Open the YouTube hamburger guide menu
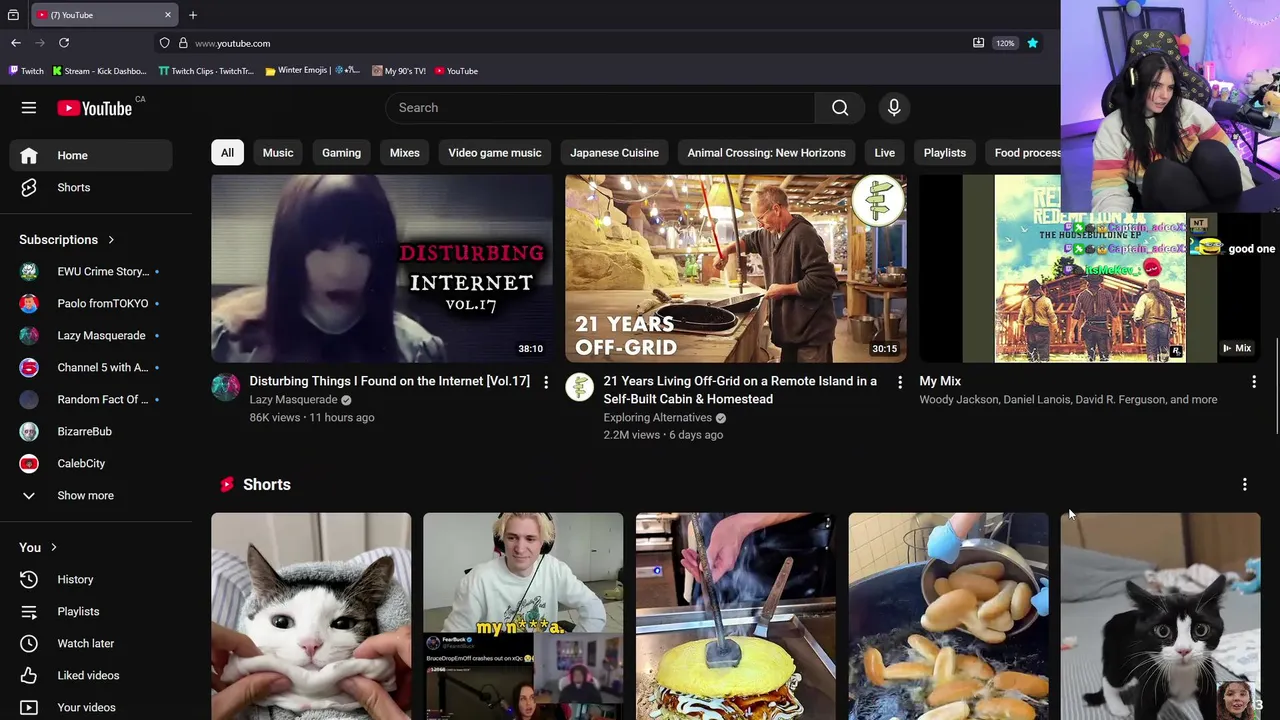1280x720 pixels. [x=29, y=108]
